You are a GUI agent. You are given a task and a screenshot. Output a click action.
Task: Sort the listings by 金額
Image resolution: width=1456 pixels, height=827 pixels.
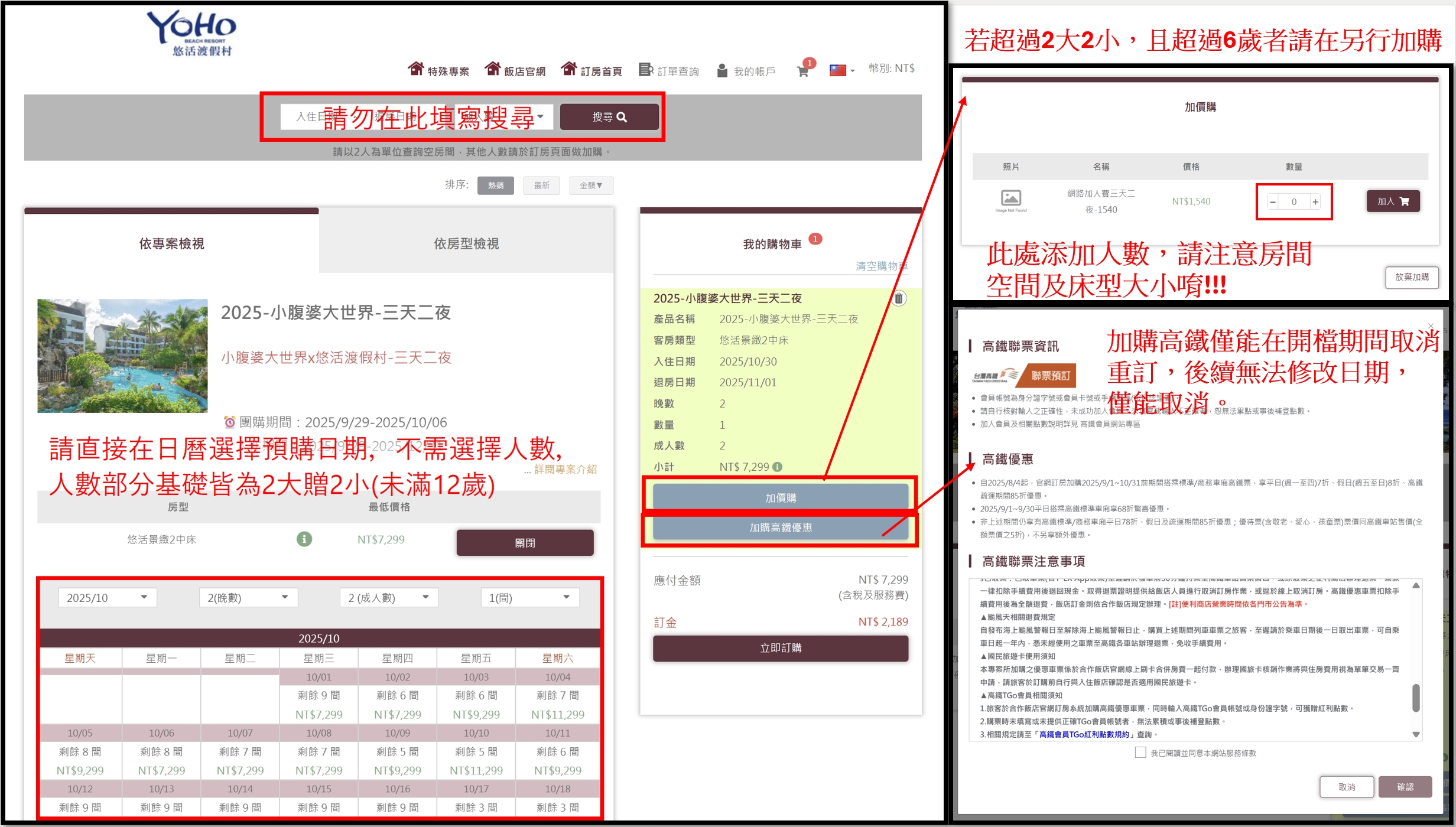coord(590,185)
